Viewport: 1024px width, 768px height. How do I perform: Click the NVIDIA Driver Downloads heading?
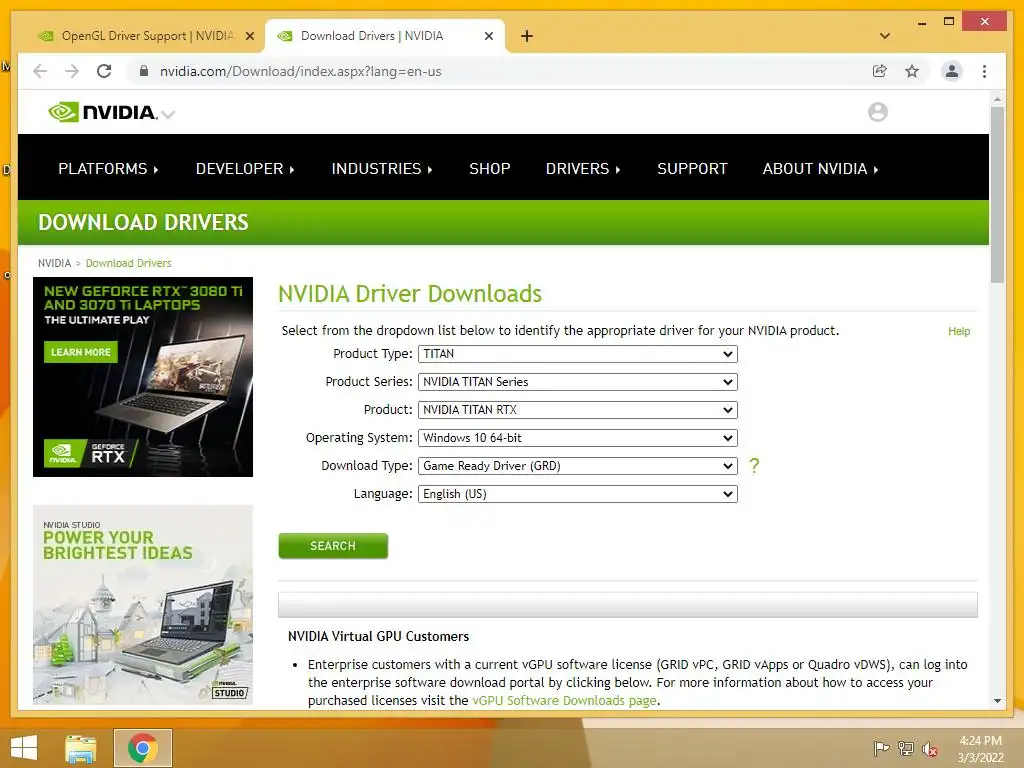[410, 294]
